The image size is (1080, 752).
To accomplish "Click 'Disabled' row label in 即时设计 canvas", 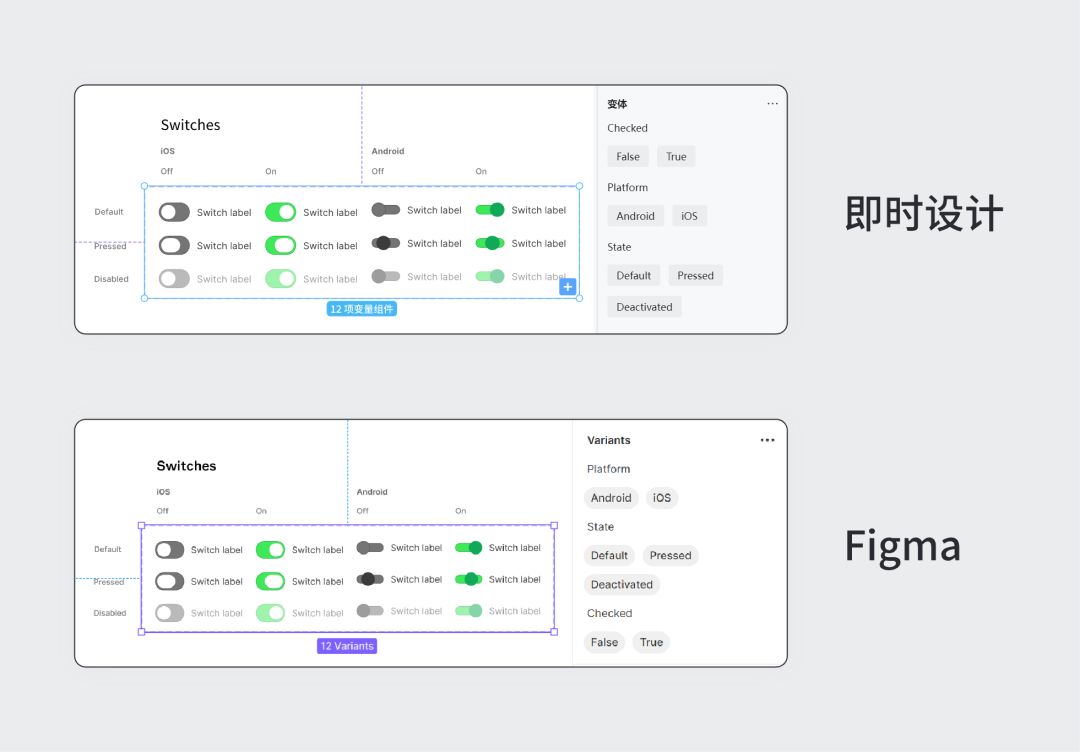I will 111,279.
